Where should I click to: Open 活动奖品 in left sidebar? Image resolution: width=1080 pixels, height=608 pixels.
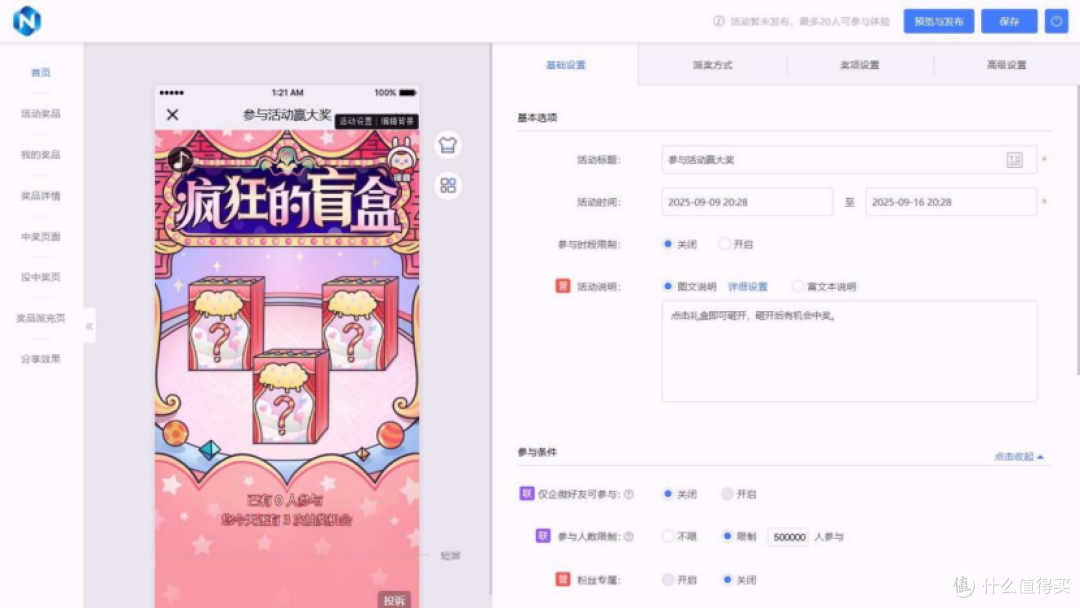point(41,114)
